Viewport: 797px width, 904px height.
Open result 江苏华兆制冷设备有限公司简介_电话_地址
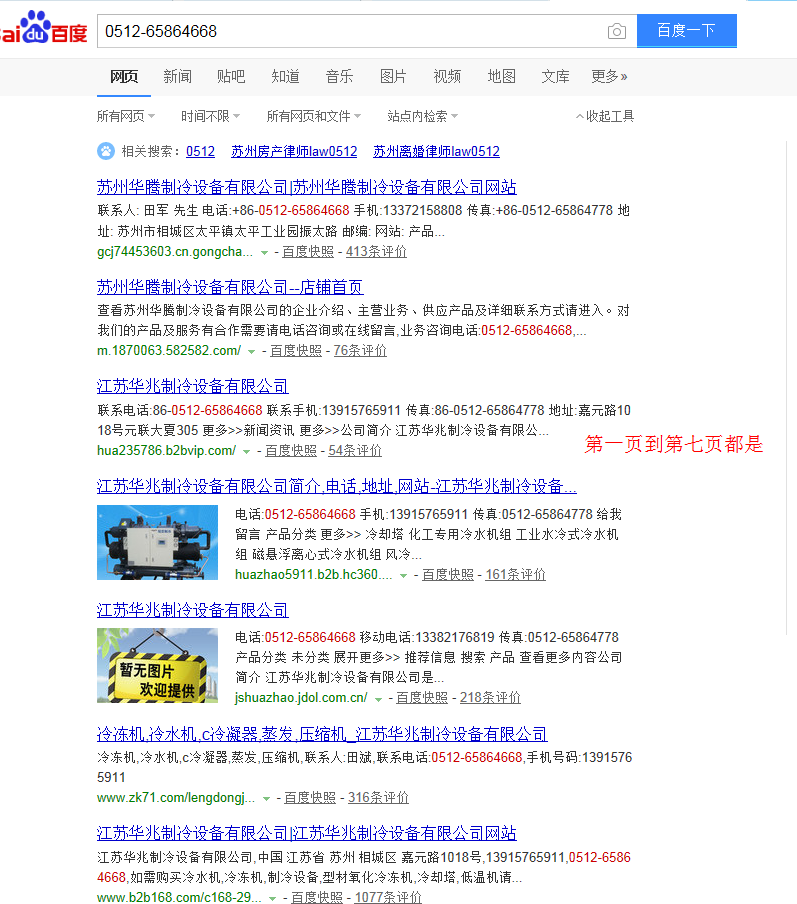(337, 486)
